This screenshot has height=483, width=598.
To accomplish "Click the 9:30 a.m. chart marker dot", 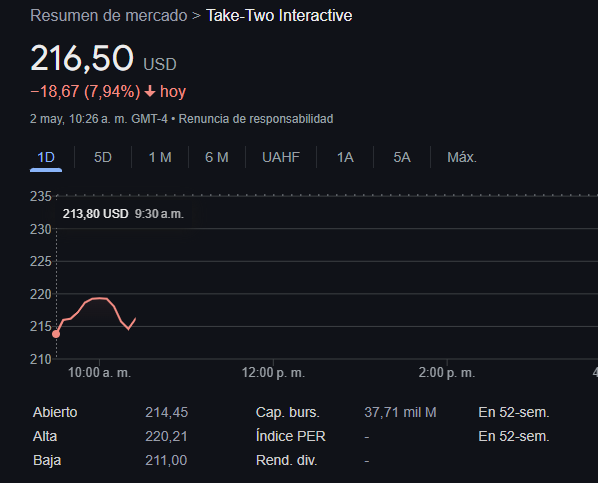I will pyautogui.click(x=56, y=334).
